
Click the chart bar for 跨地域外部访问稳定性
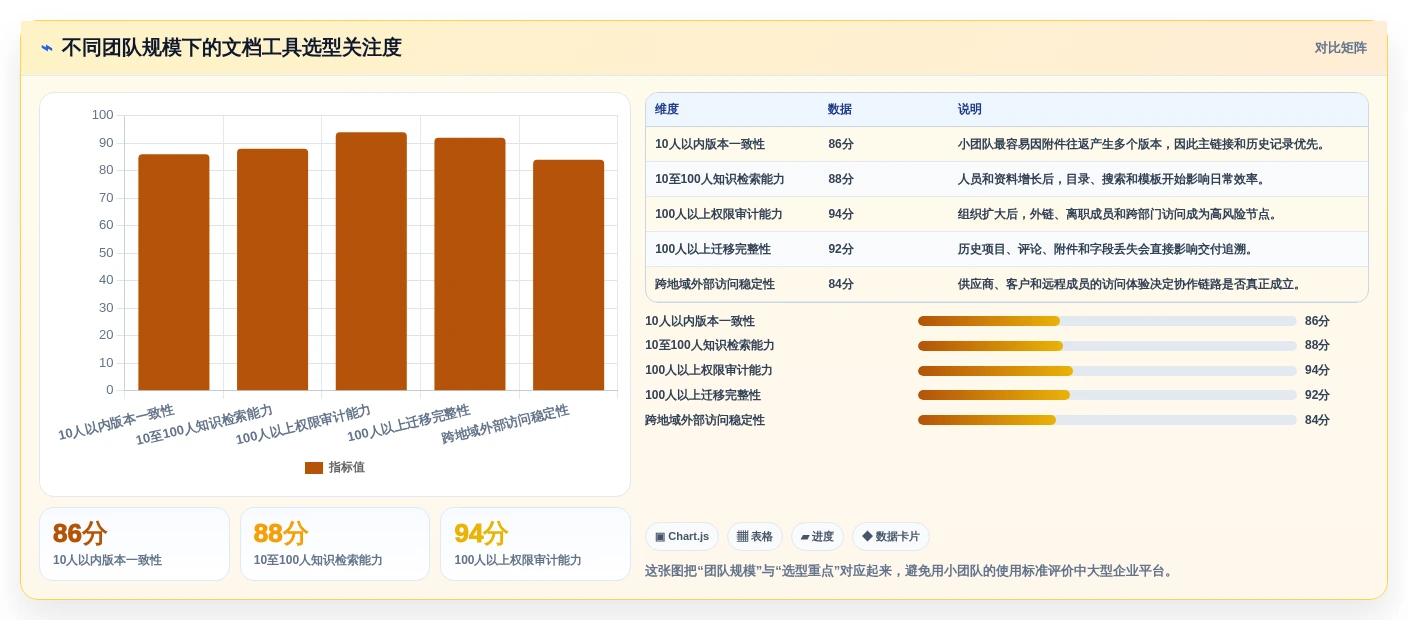click(568, 275)
